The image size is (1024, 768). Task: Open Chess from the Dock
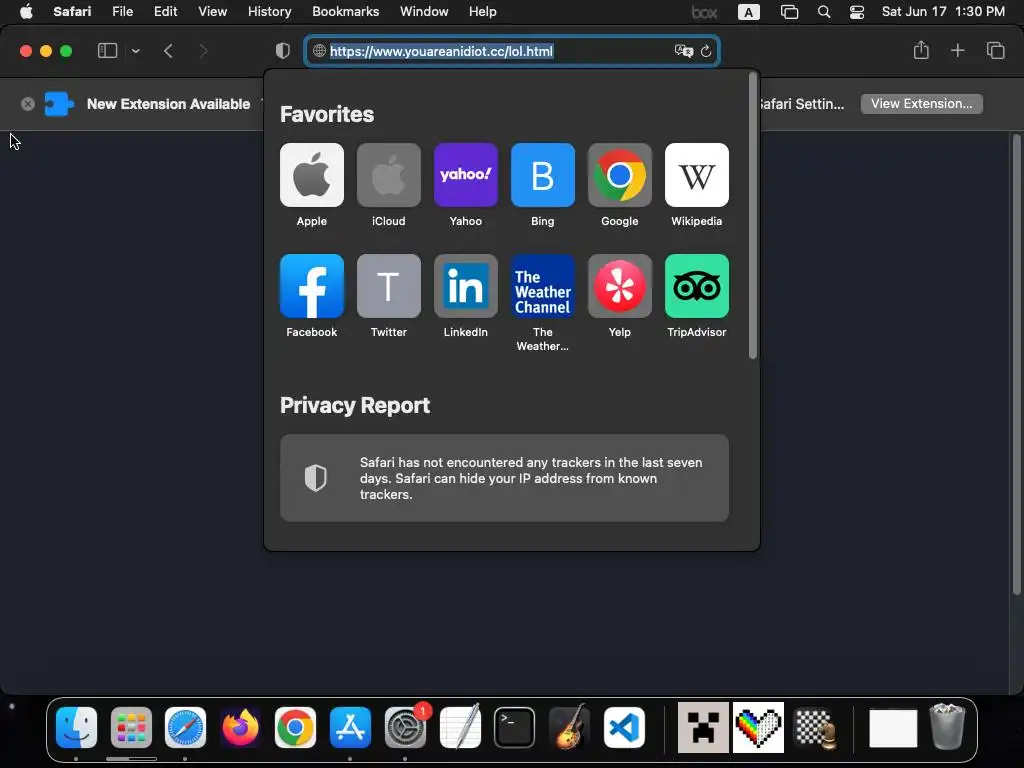coord(814,728)
